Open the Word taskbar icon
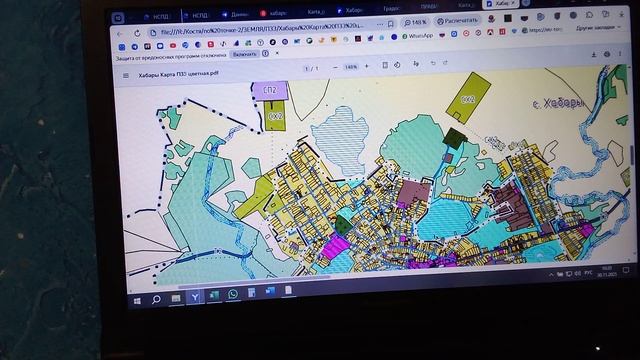640x360 pixels. pyautogui.click(x=270, y=291)
